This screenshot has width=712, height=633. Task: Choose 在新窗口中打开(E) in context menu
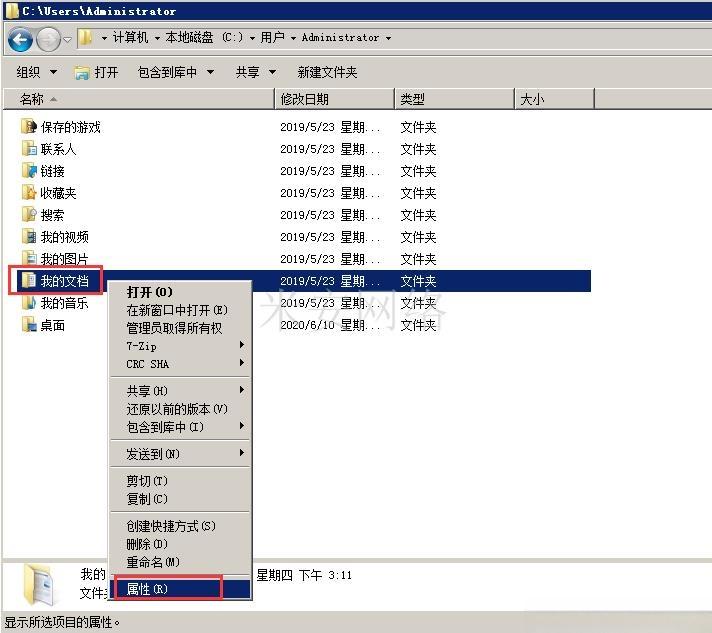coord(180,310)
